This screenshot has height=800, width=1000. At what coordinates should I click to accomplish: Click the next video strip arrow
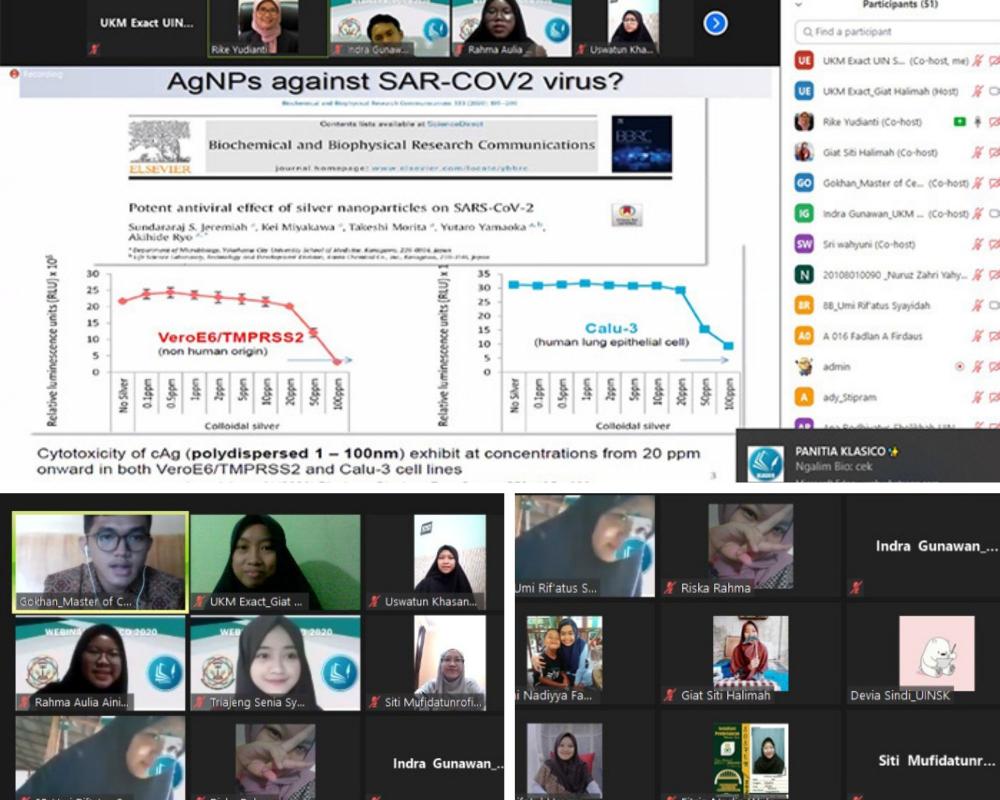coord(715,23)
